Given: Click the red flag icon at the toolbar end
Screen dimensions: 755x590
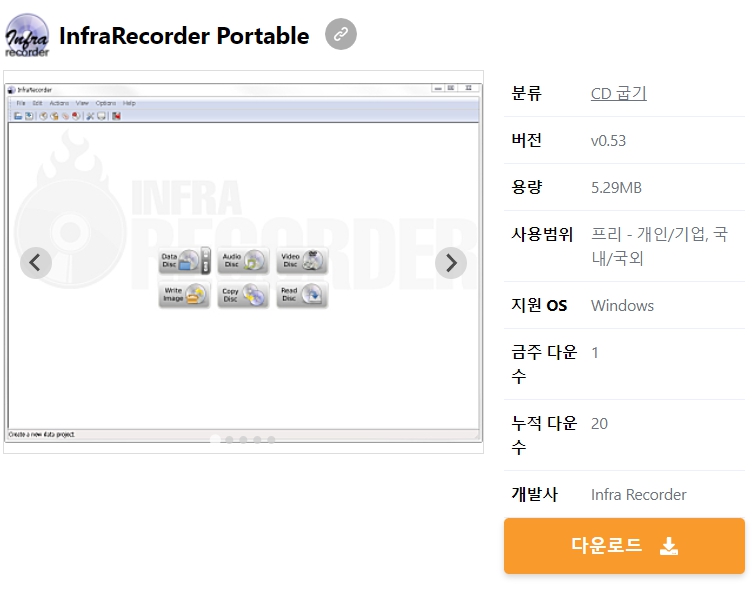Looking at the screenshot, I should tap(117, 116).
